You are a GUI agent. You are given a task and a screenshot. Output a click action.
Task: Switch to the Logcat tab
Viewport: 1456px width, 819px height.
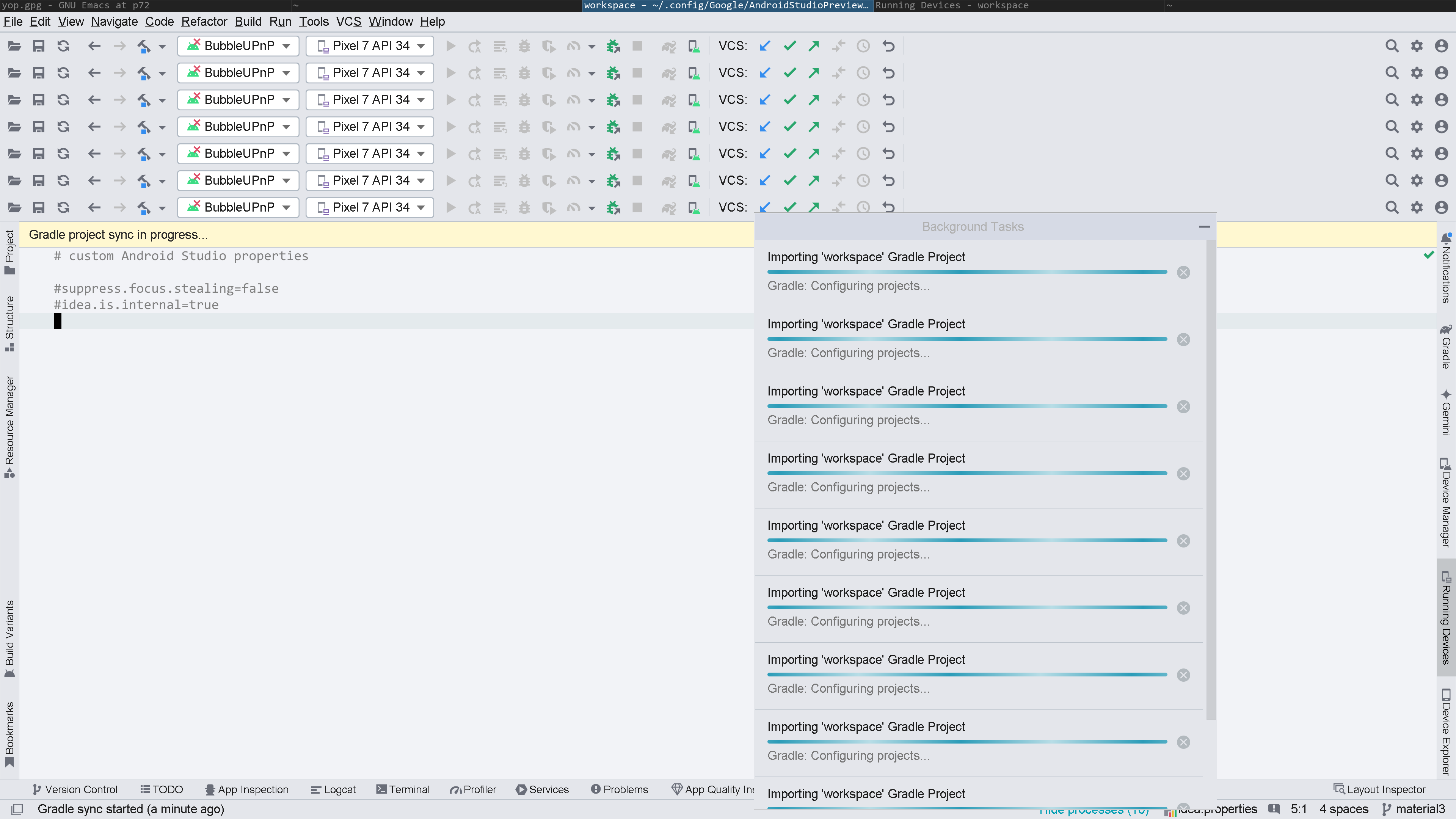click(334, 789)
